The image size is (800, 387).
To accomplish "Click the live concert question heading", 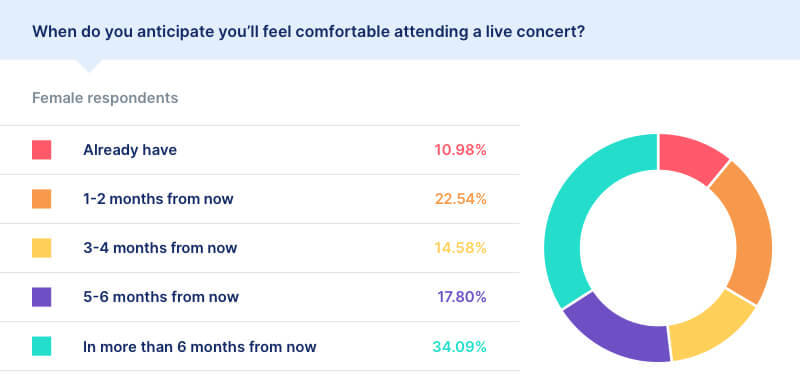I will [308, 32].
